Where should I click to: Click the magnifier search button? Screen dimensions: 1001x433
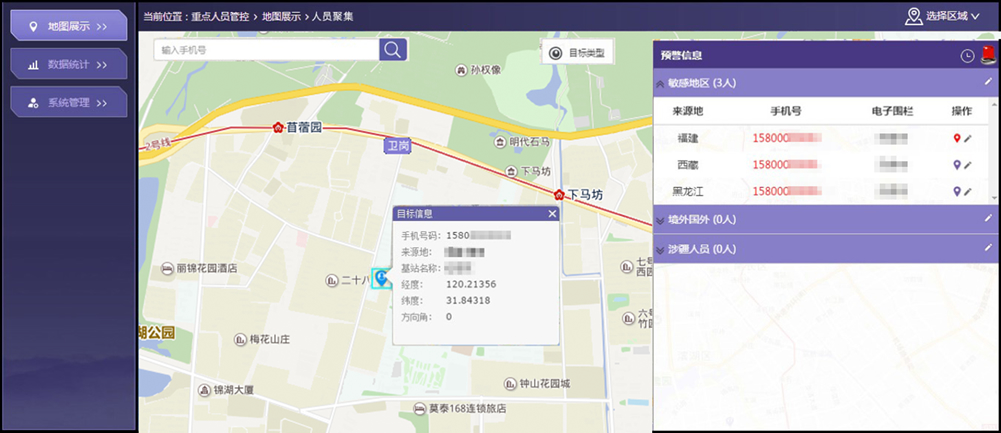(393, 50)
